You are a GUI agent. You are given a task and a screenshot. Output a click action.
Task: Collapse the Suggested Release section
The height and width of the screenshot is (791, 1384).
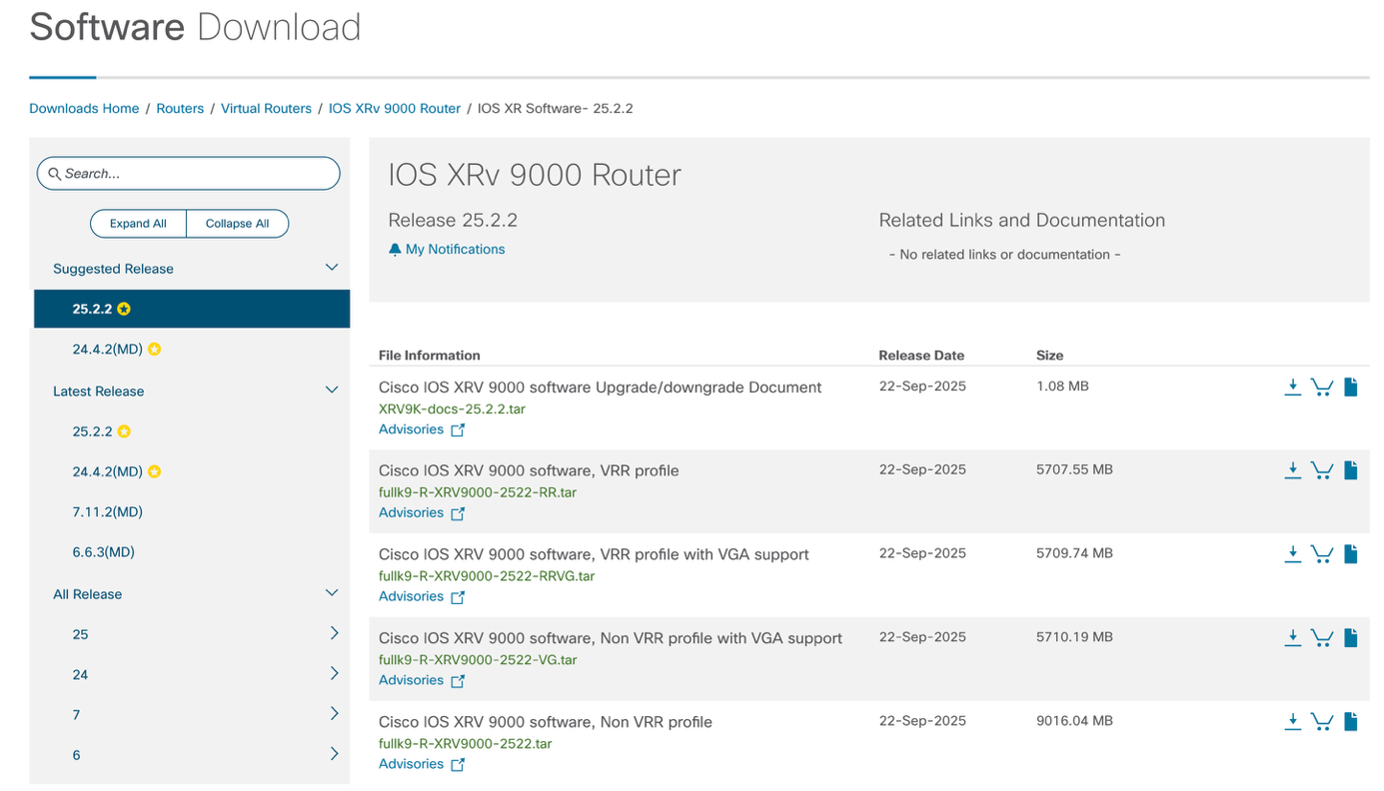pos(331,267)
